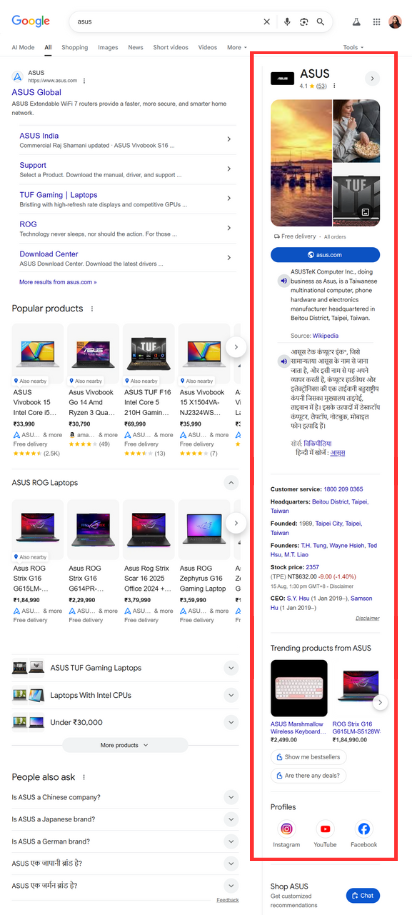Open the More search filters dropdown

click(236, 47)
